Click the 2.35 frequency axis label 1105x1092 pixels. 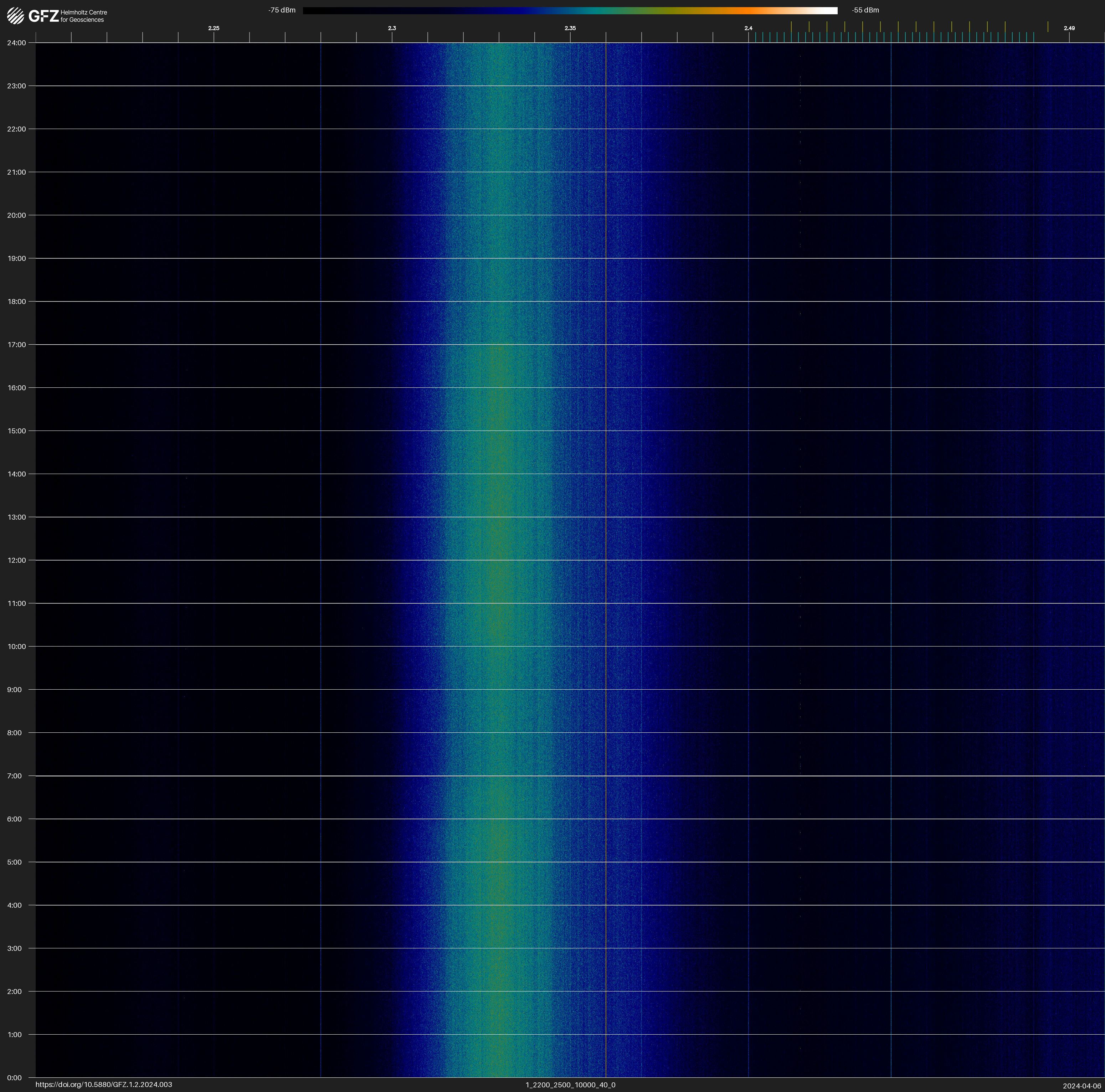point(570,28)
